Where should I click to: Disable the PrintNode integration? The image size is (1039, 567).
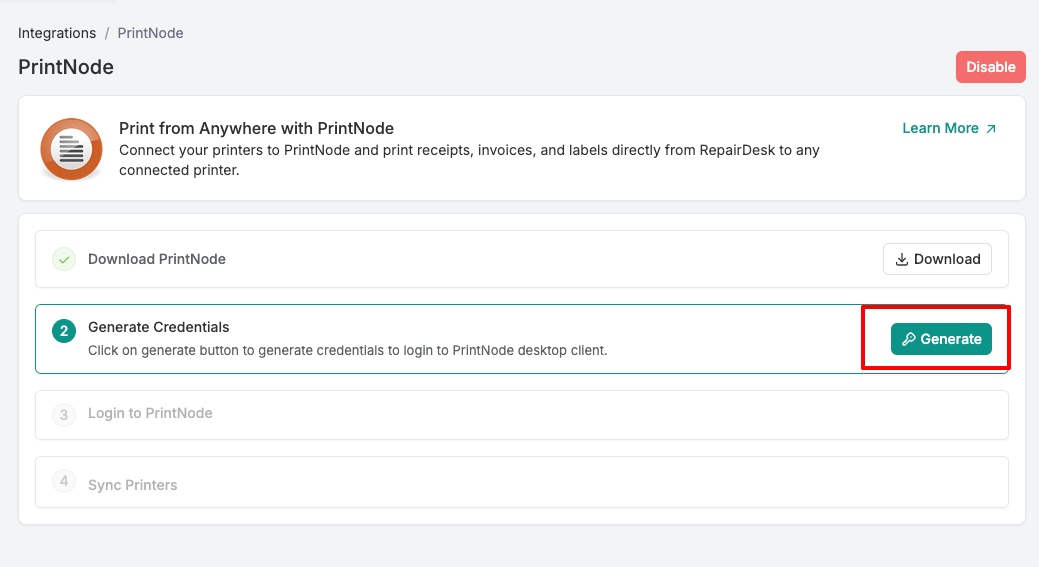click(x=990, y=67)
